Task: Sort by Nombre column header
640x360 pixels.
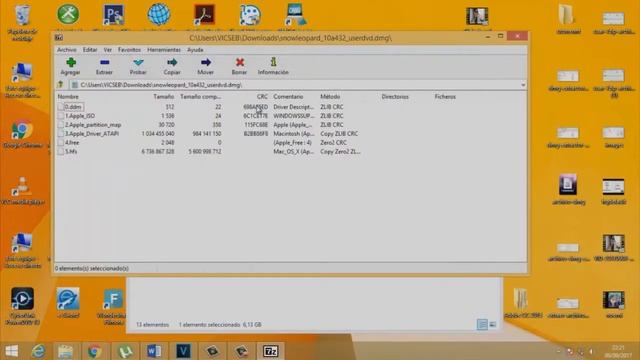Action: pos(68,97)
